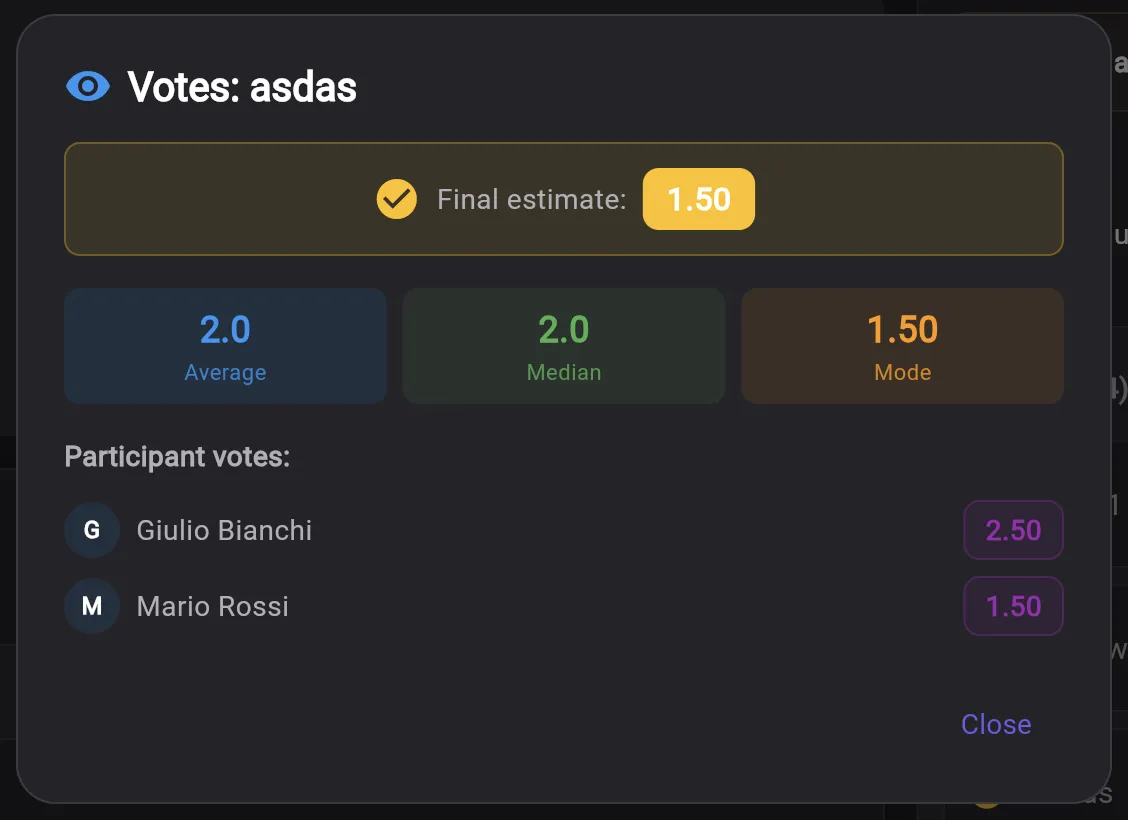Toggle vote visibility with the eye icon

[89, 86]
